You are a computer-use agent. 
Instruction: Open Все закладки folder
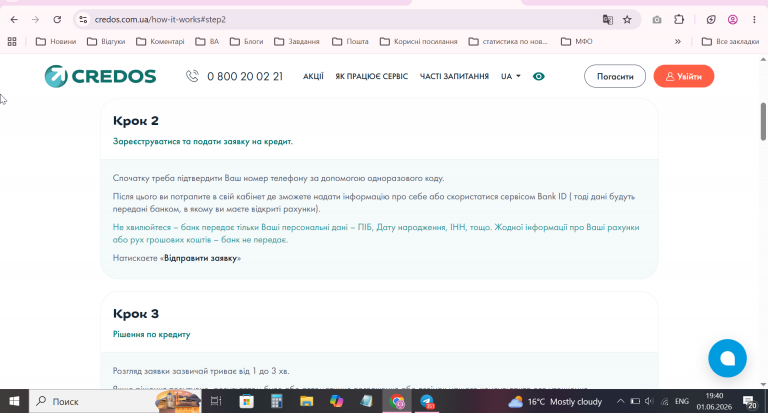[730, 42]
